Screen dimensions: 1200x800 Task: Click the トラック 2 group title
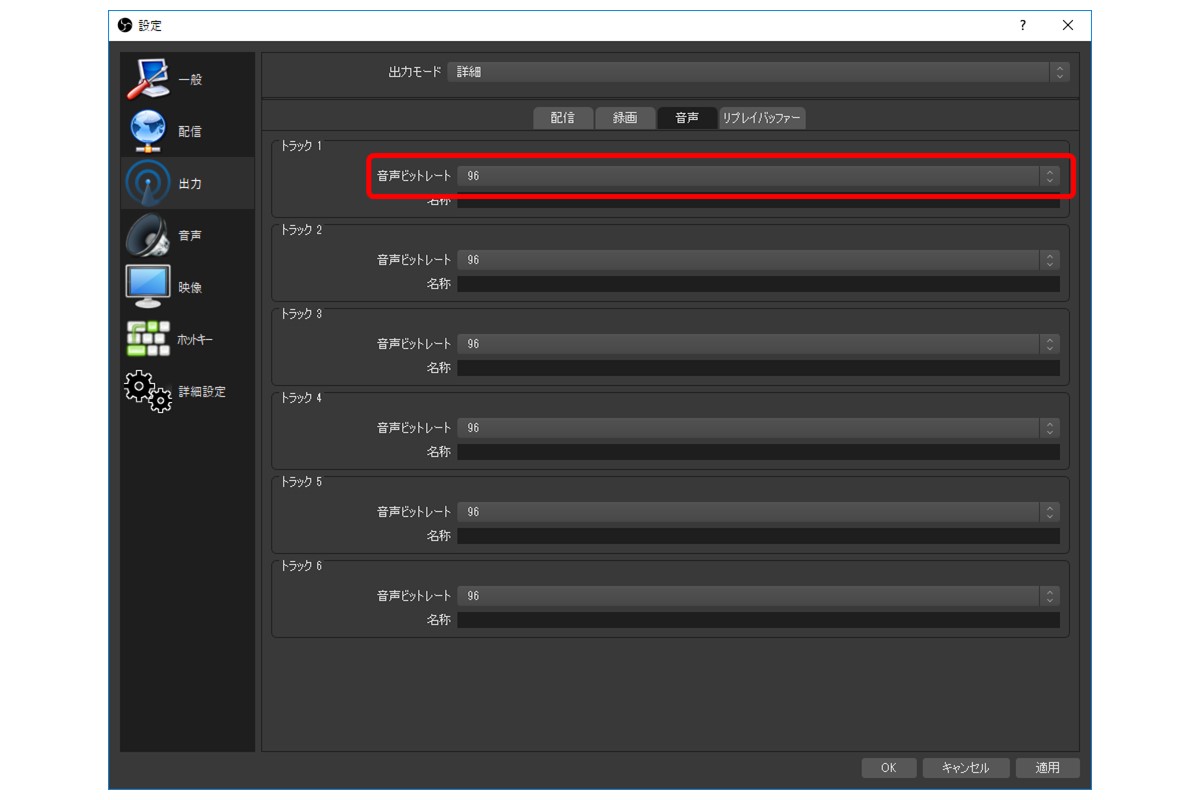click(x=301, y=230)
